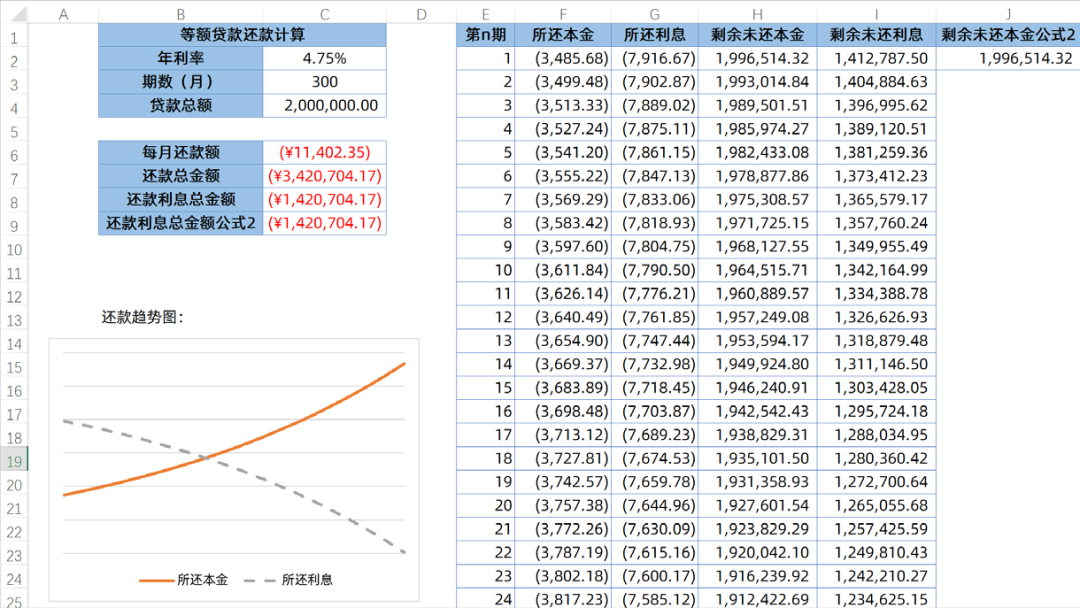
Task: Select column D header
Action: pyautogui.click(x=421, y=14)
